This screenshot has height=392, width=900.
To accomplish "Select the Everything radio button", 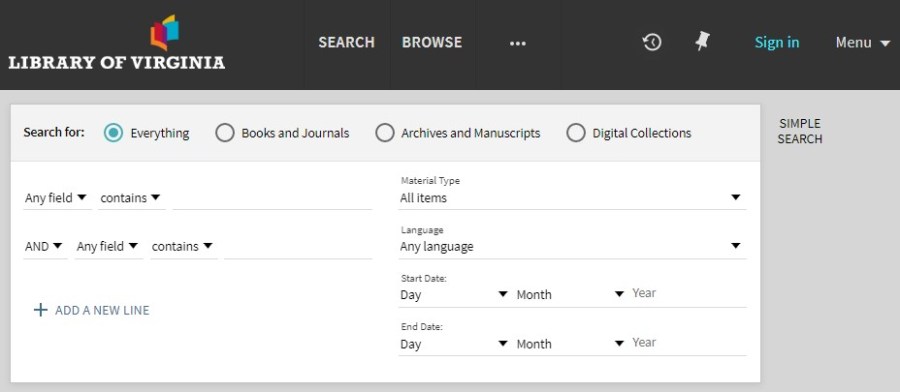I will [113, 133].
